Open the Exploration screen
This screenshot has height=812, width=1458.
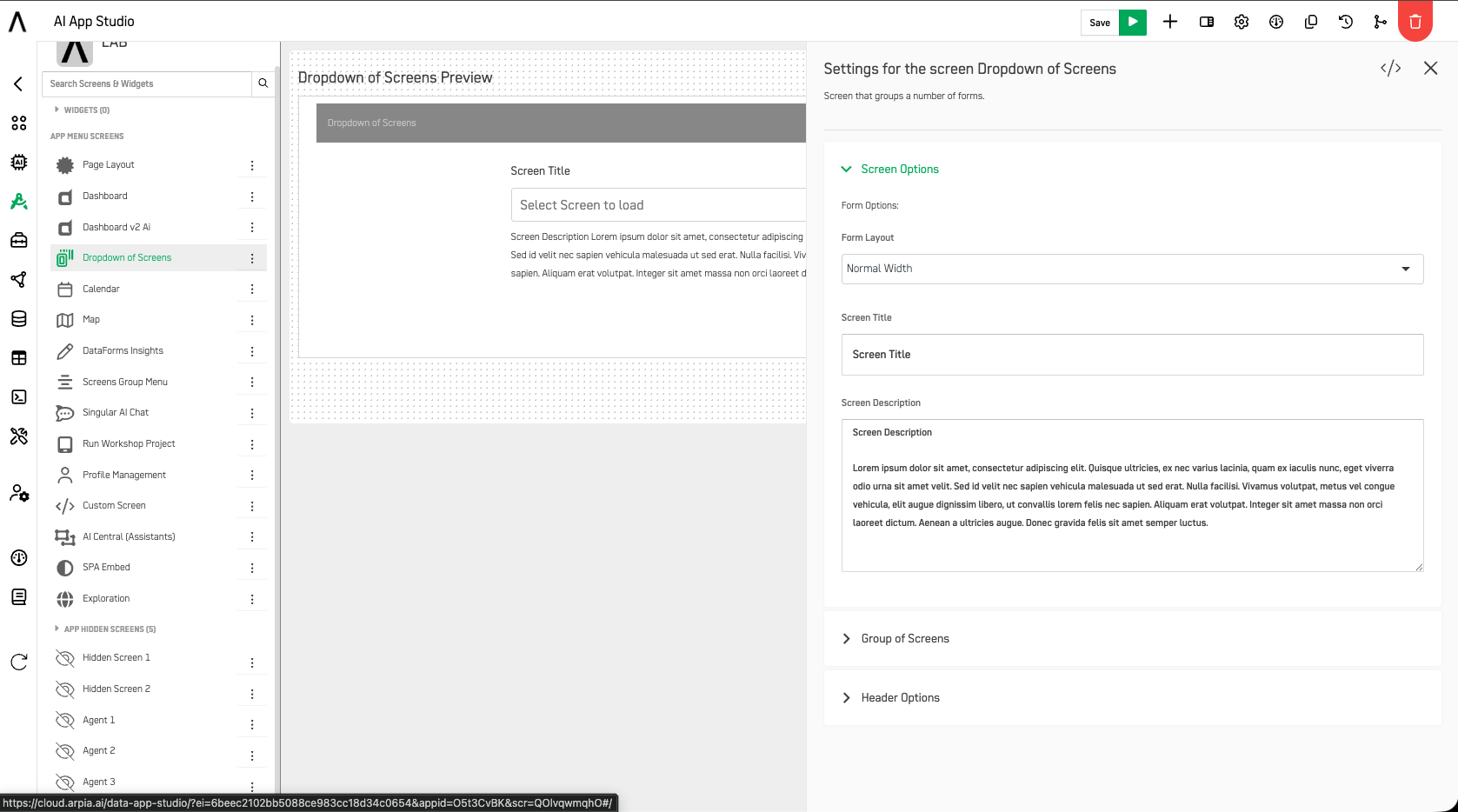(x=106, y=599)
